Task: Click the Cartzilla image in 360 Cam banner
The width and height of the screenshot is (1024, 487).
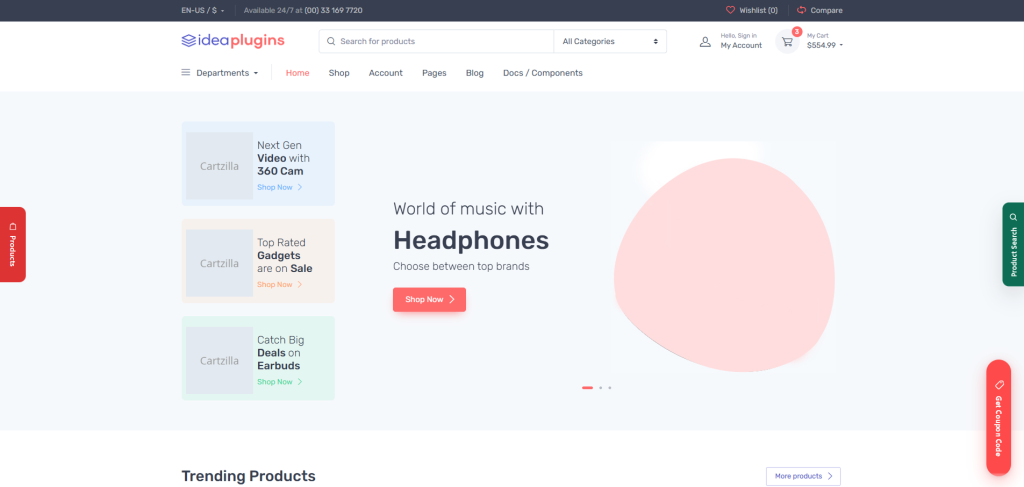Action: point(219,166)
